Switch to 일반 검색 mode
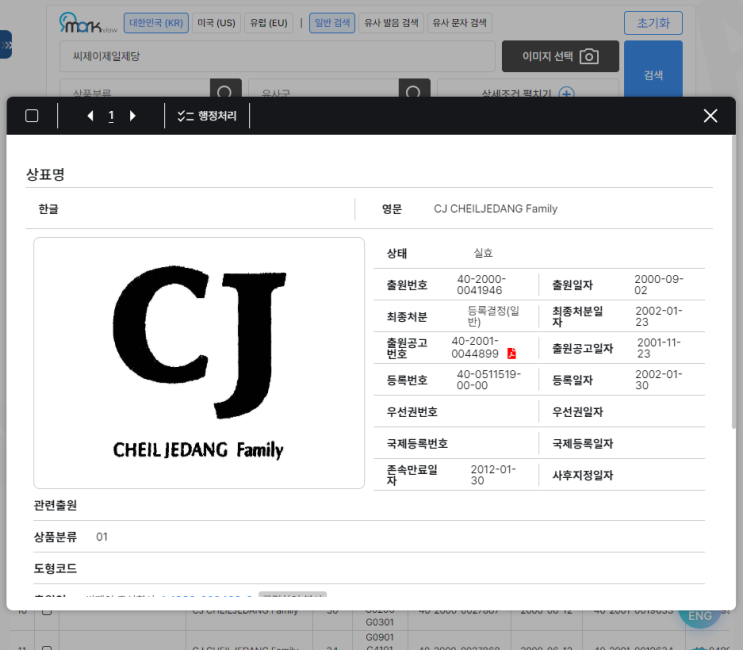This screenshot has width=743, height=650. pos(332,23)
